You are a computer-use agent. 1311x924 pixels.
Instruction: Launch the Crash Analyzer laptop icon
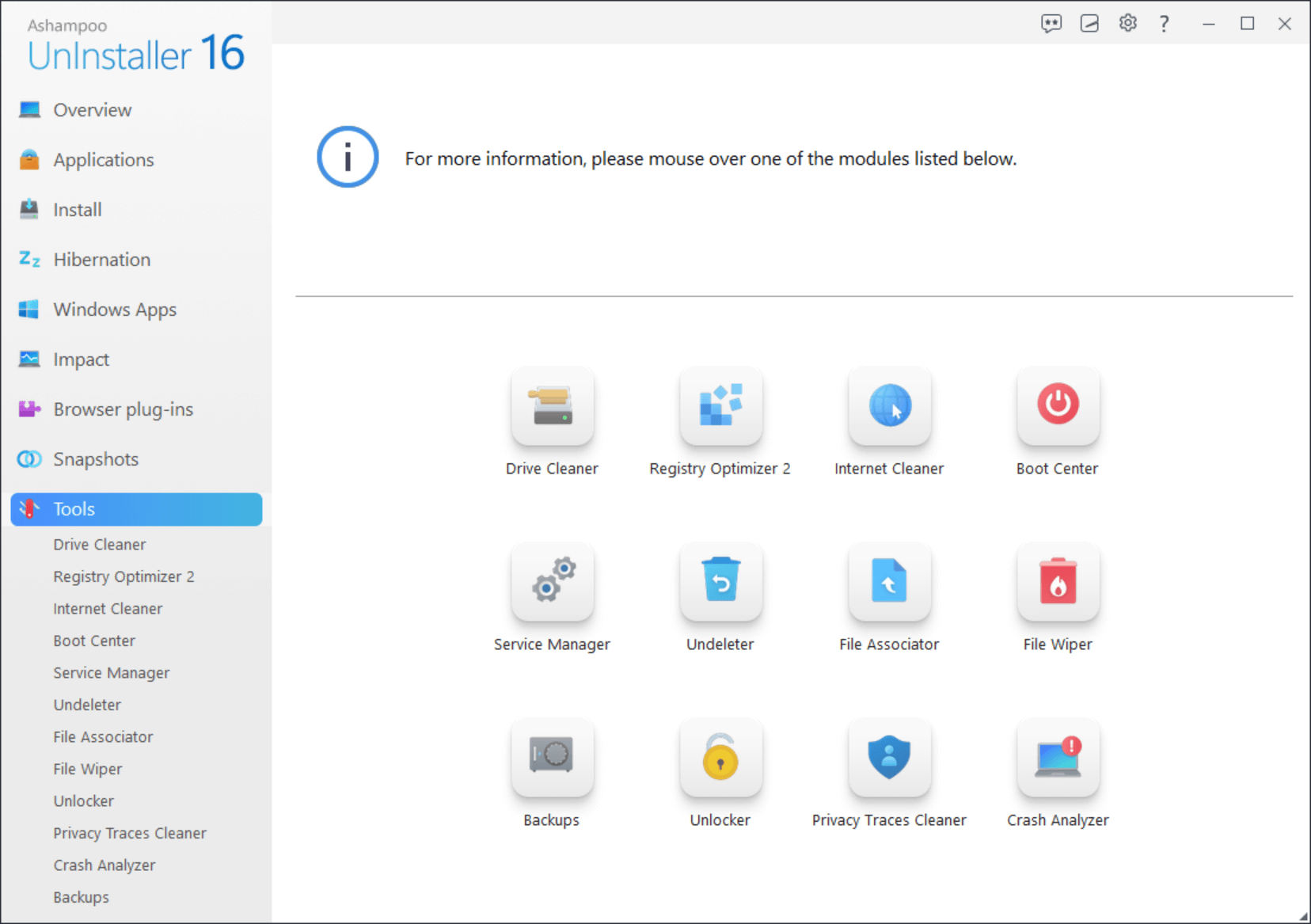click(x=1058, y=758)
